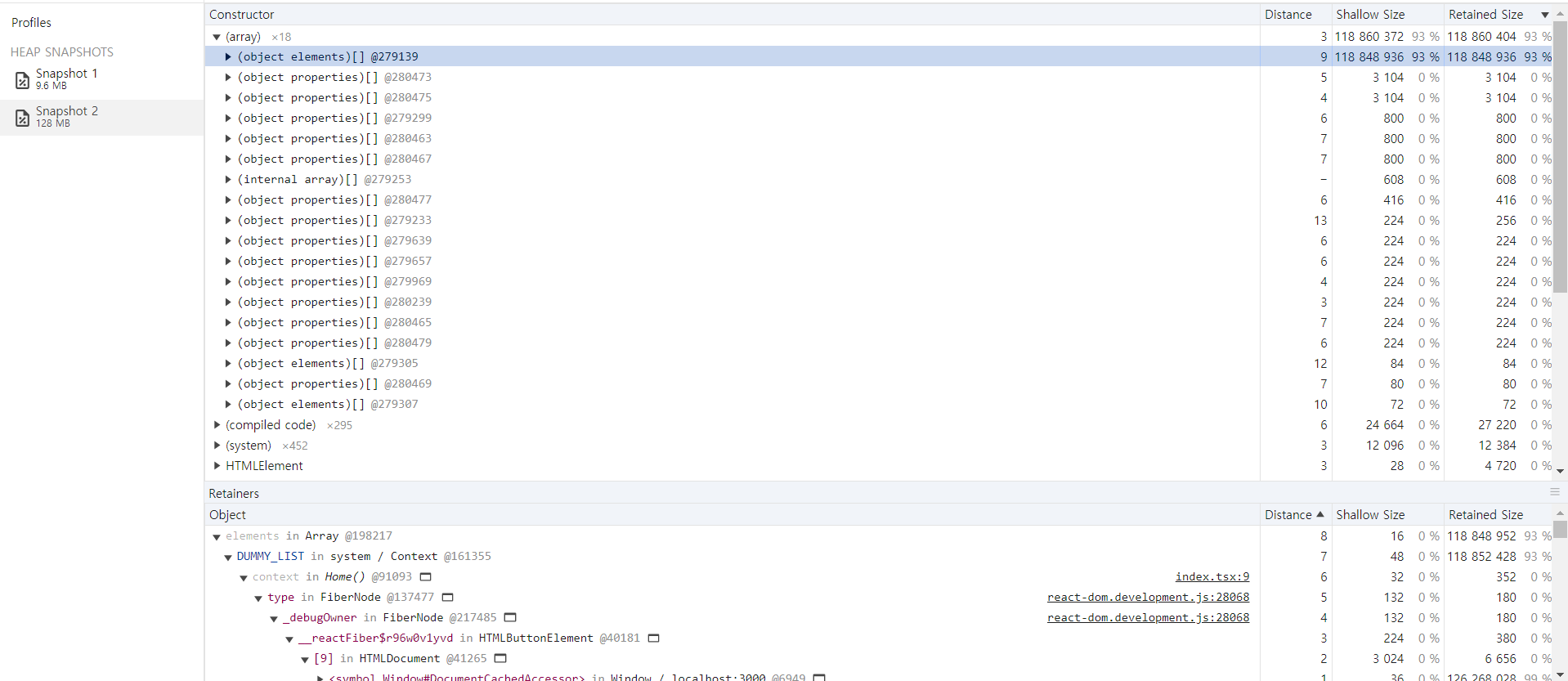The height and width of the screenshot is (681, 1568).
Task: Click the Profiles sidebar title
Action: coord(31,23)
